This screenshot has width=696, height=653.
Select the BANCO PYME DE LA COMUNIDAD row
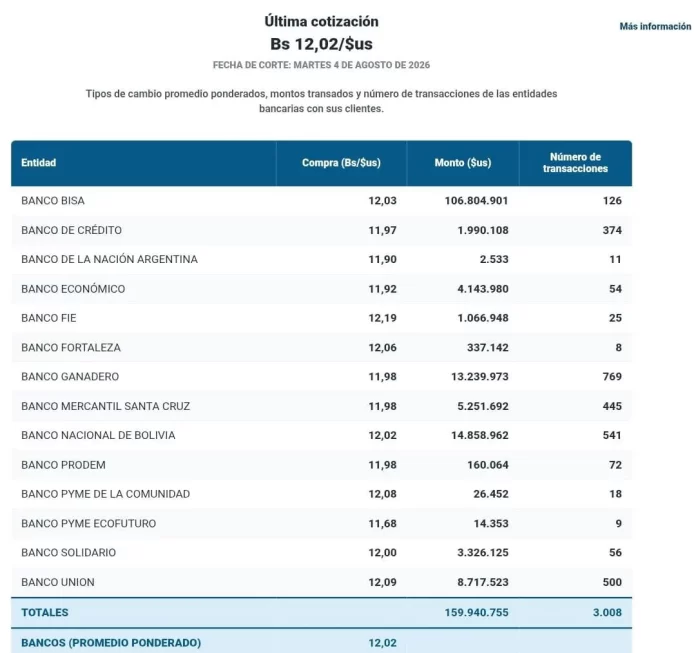321,494
